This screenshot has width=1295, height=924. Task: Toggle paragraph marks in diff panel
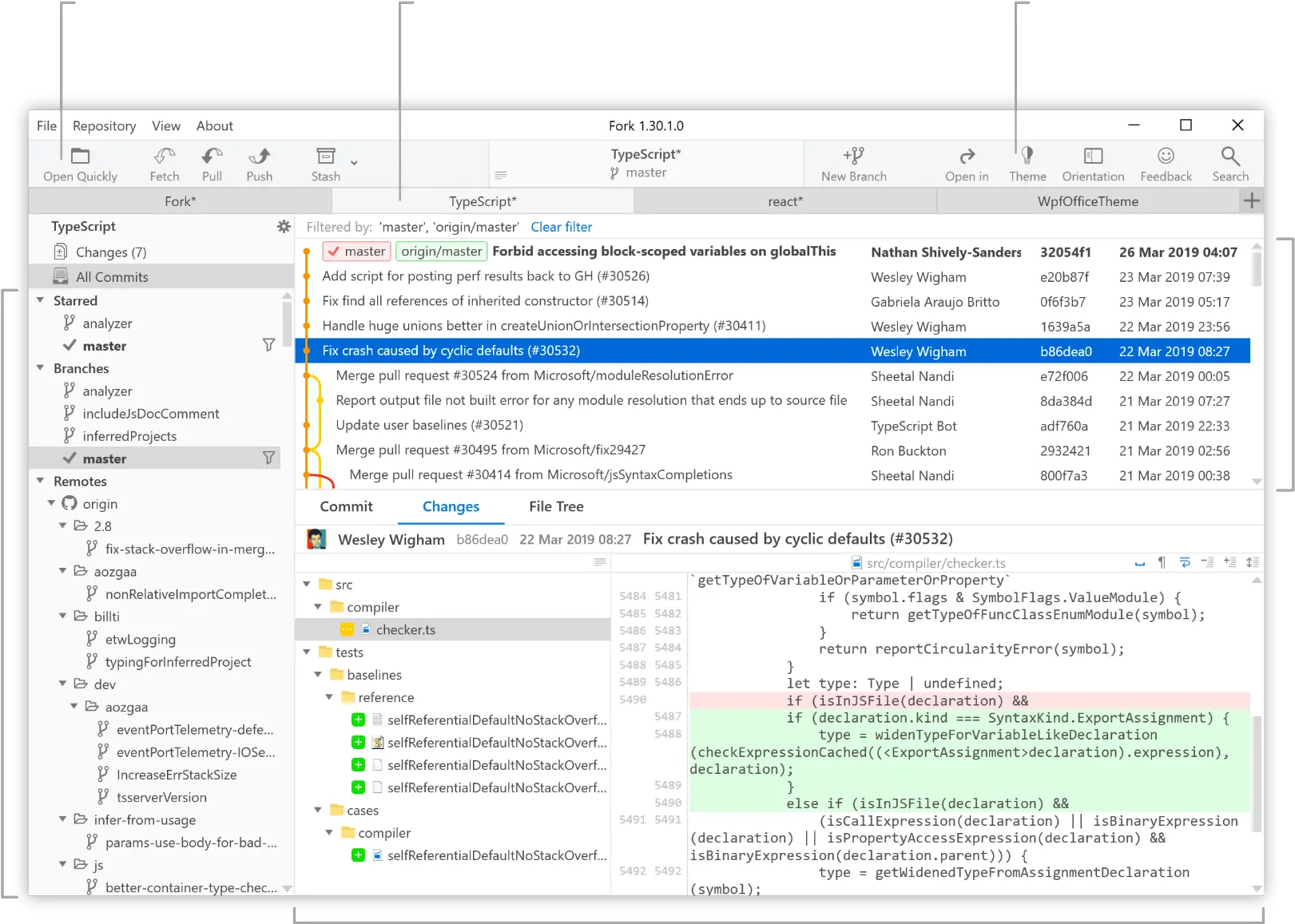click(1162, 562)
